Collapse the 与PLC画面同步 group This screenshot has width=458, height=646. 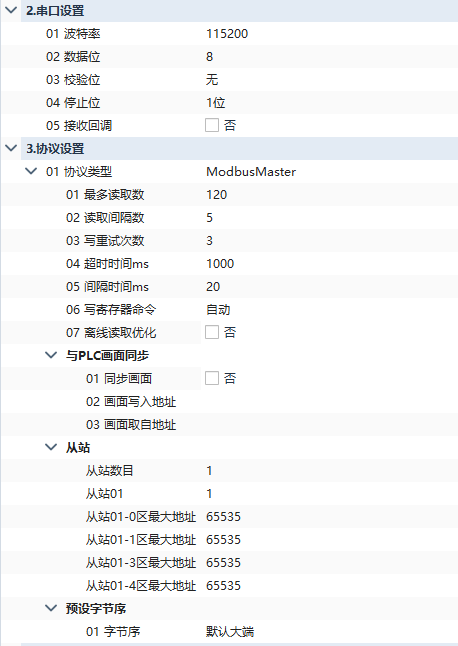click(51, 355)
